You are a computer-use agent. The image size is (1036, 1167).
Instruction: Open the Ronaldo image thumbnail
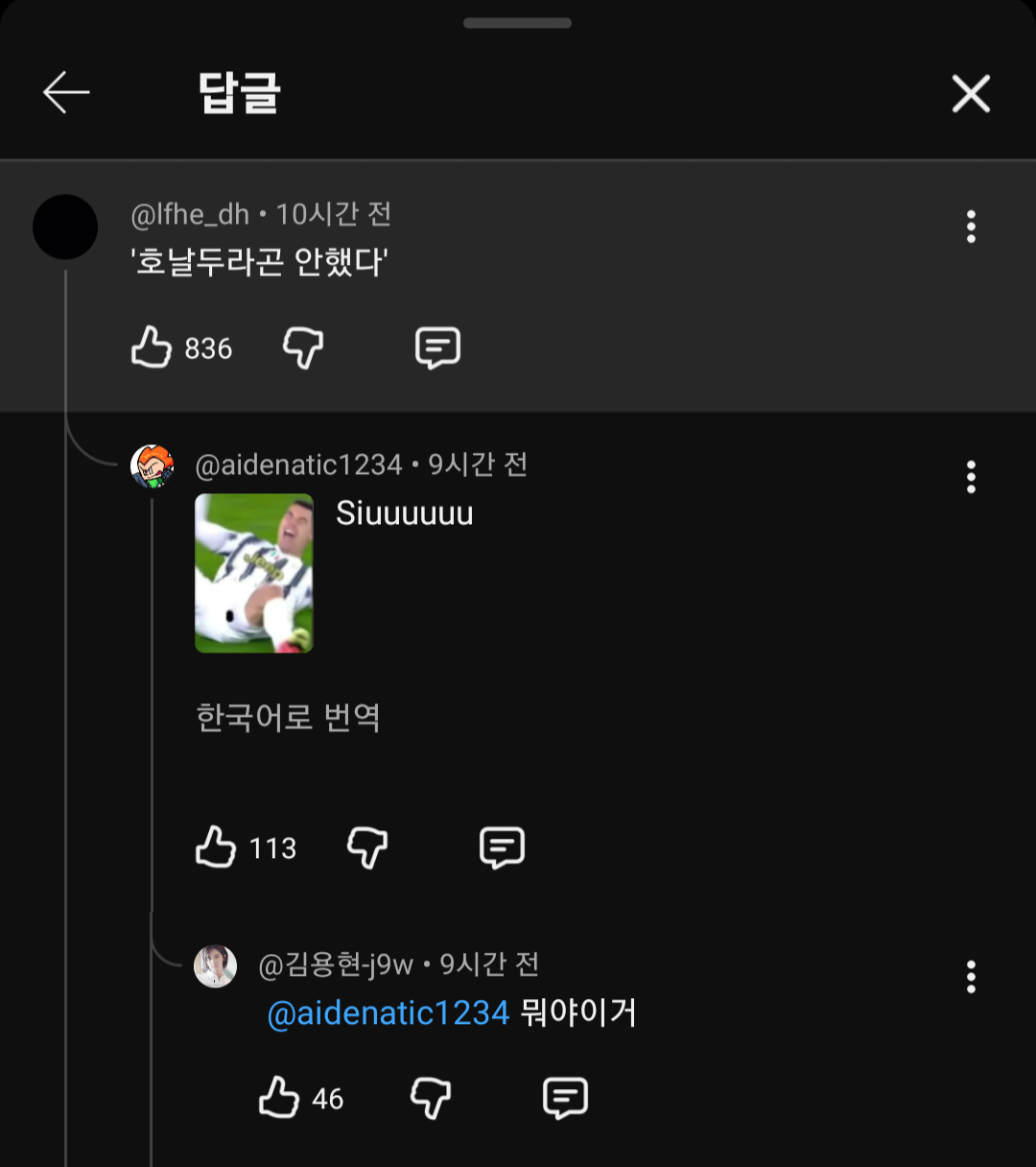point(254,573)
